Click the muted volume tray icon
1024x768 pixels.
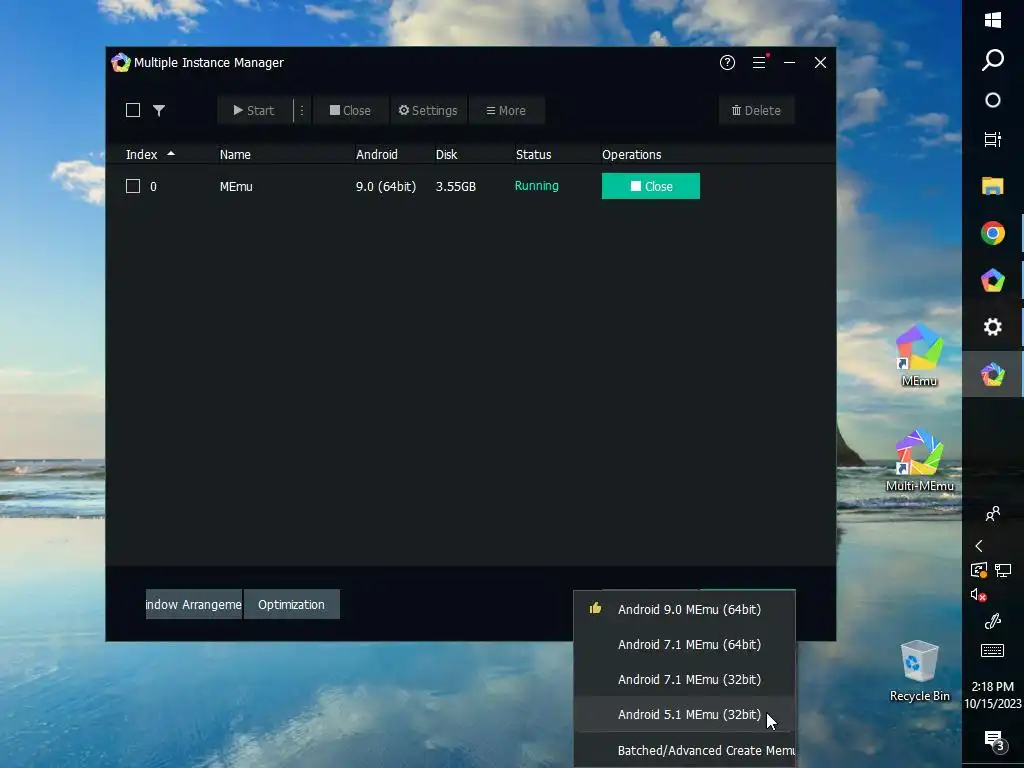(x=978, y=595)
